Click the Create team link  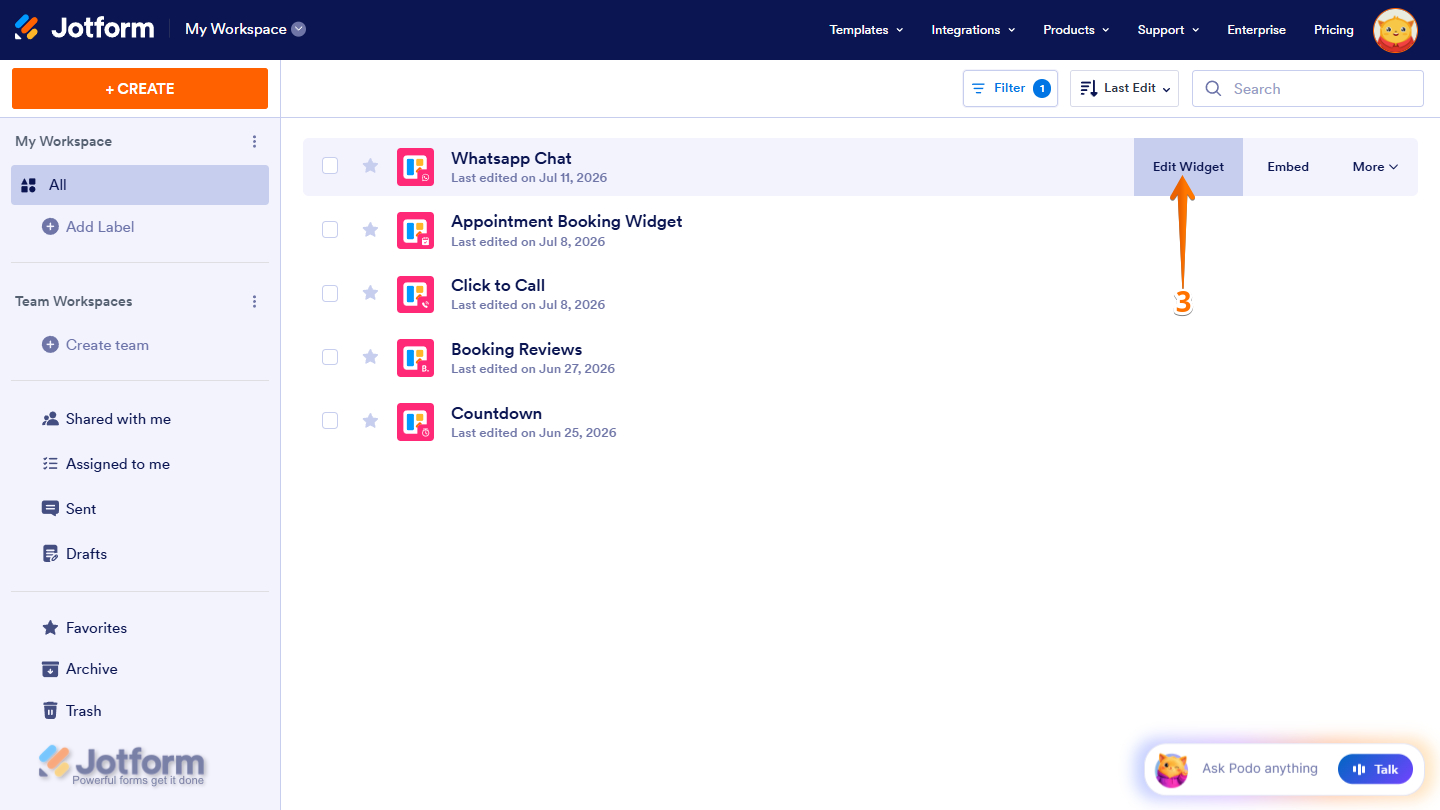click(x=107, y=345)
